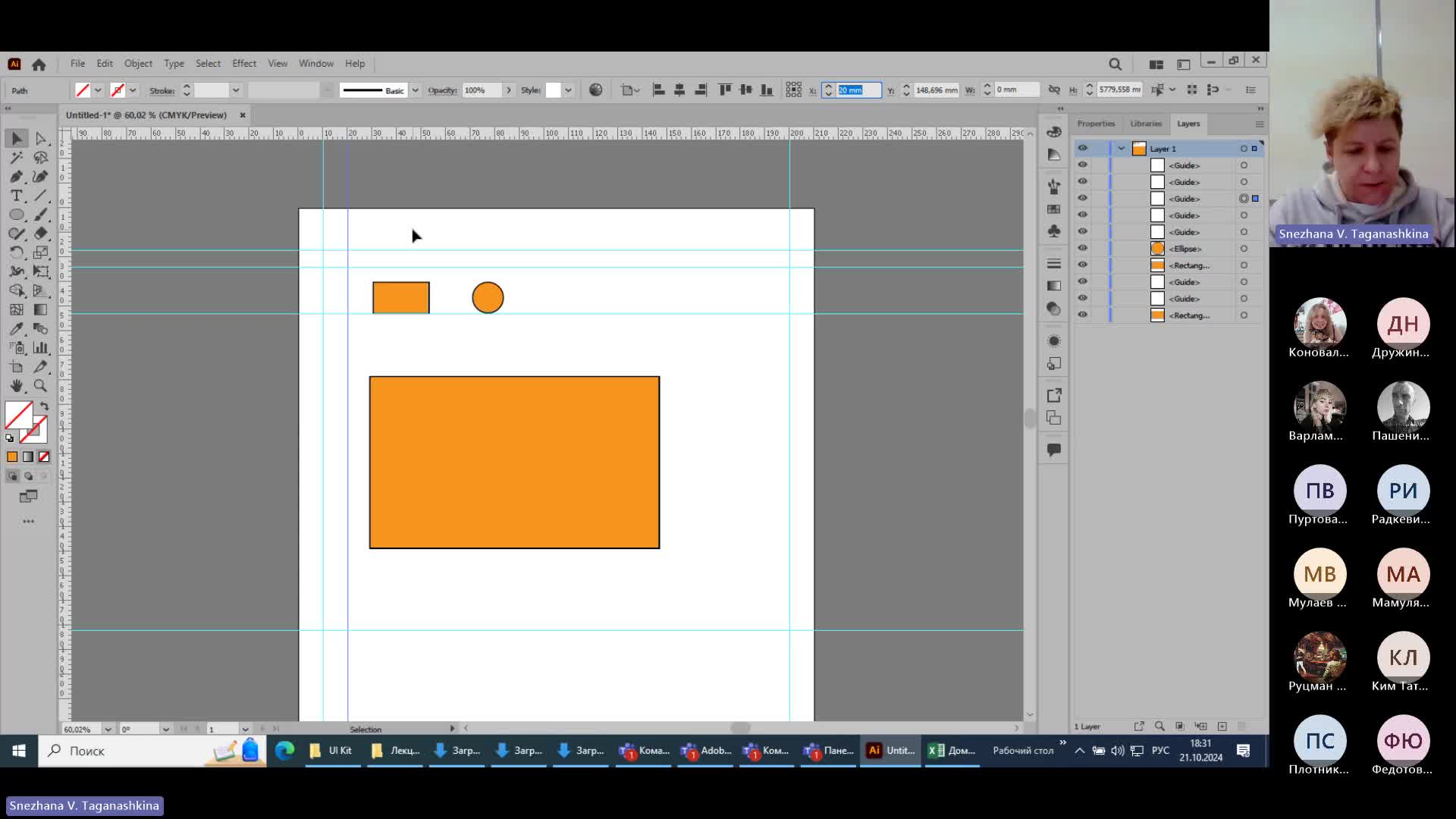This screenshot has height=819, width=1456.
Task: Open the Comments panel speech bubble icon
Action: [x=1054, y=450]
